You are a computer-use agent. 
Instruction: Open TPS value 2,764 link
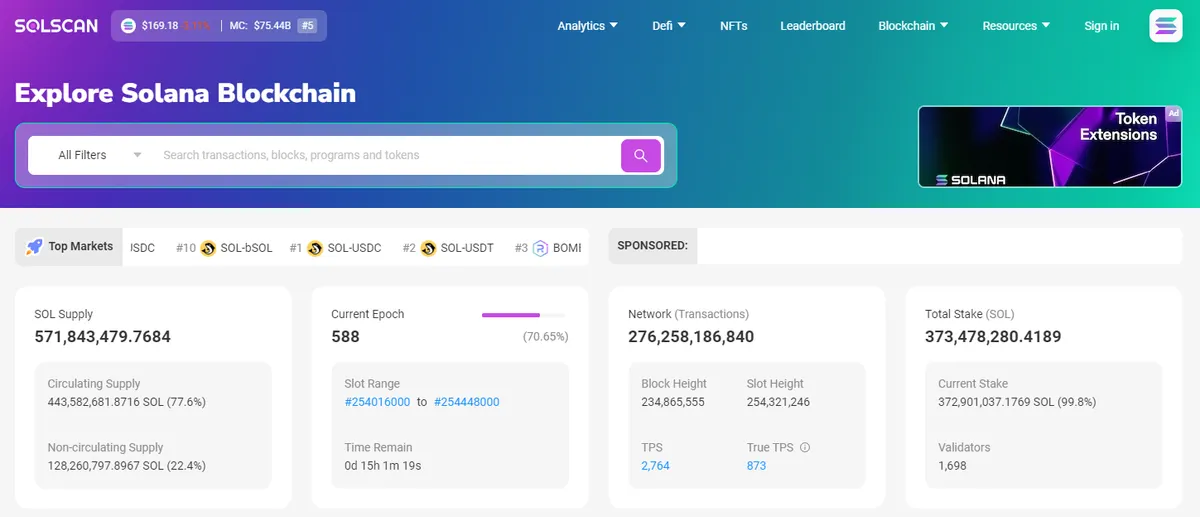656,466
